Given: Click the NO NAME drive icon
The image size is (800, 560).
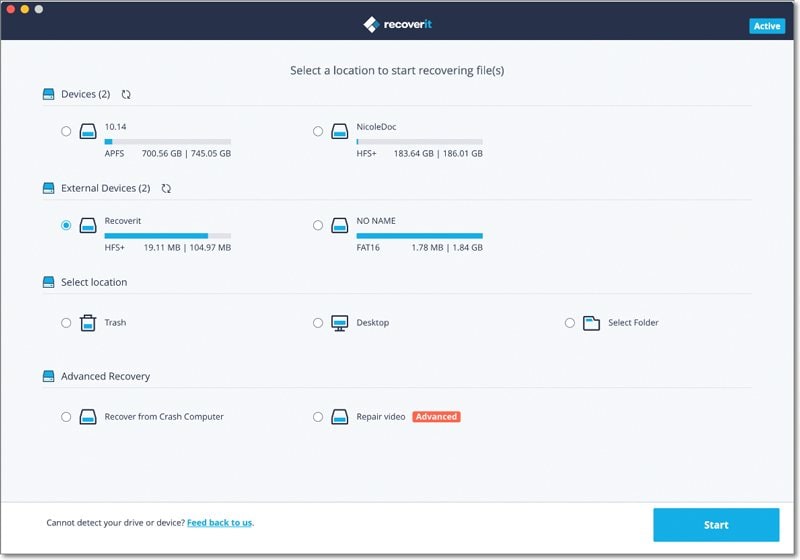Looking at the screenshot, I should pos(340,225).
